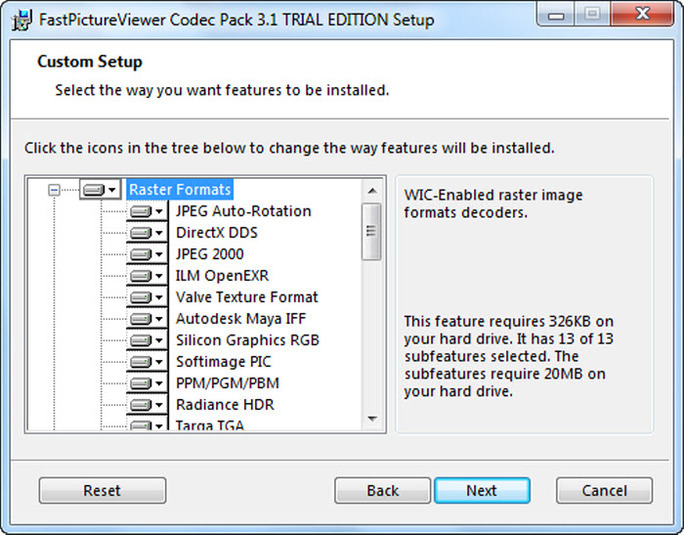This screenshot has height=535, width=684.
Task: Click the Reset button
Action: click(103, 490)
